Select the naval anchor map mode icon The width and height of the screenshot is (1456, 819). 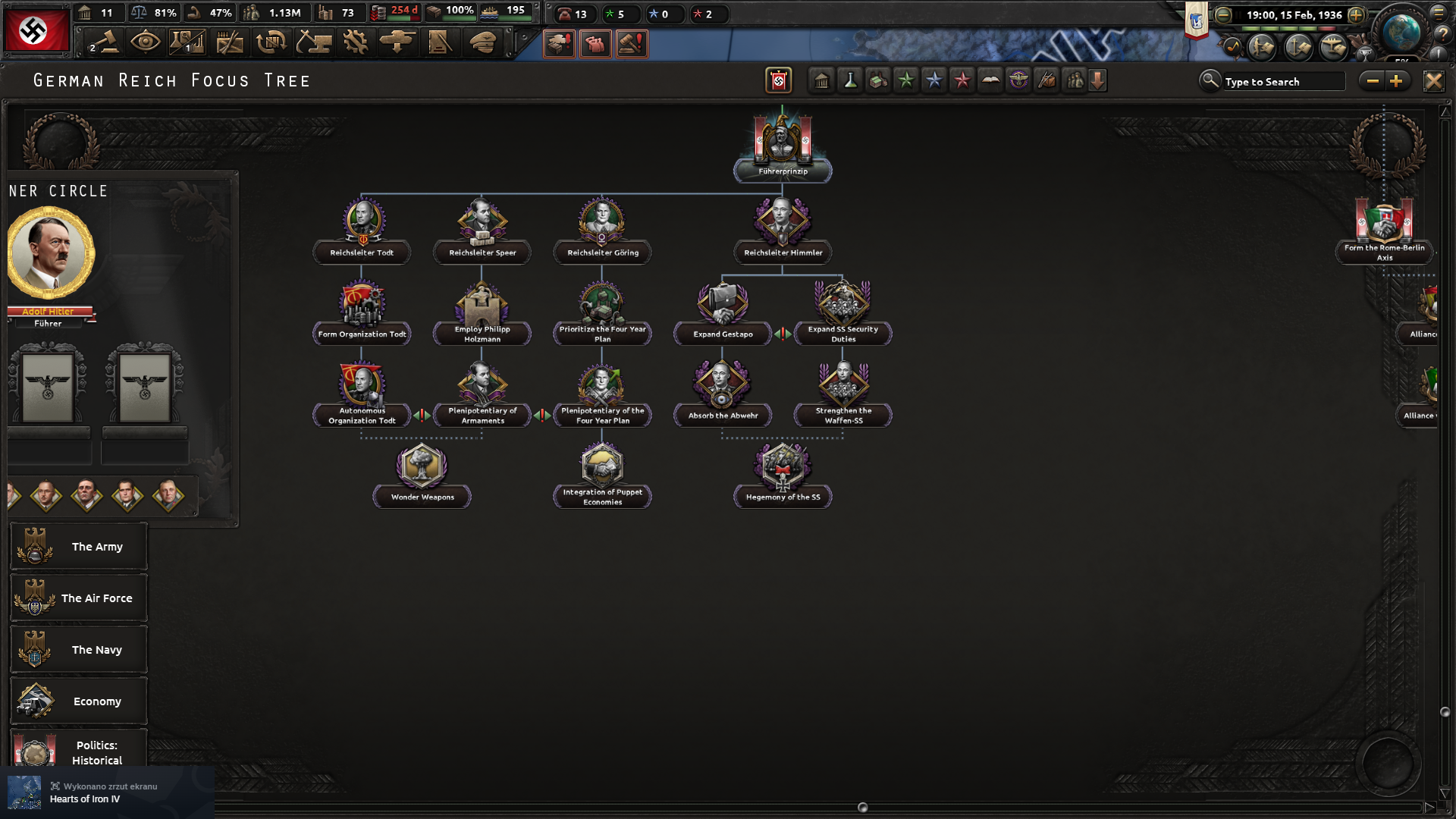click(1298, 47)
